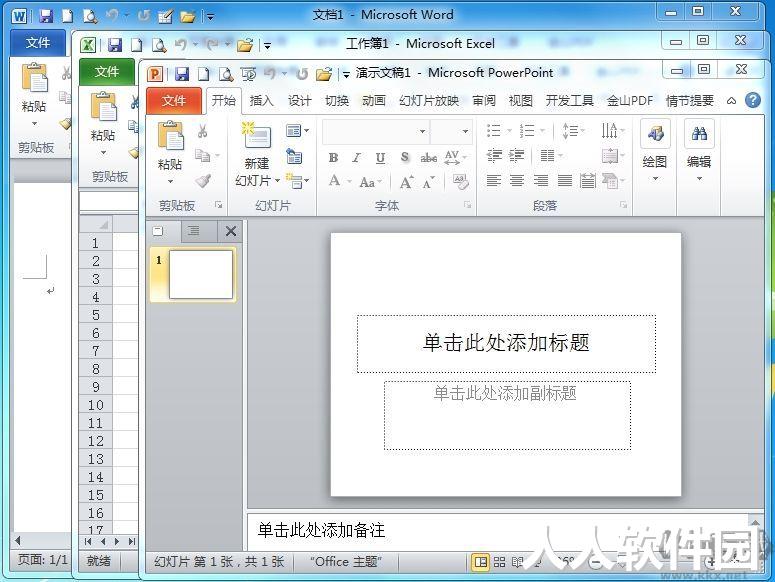Select slide 1 thumbnail
The image size is (775, 582).
pyautogui.click(x=201, y=274)
